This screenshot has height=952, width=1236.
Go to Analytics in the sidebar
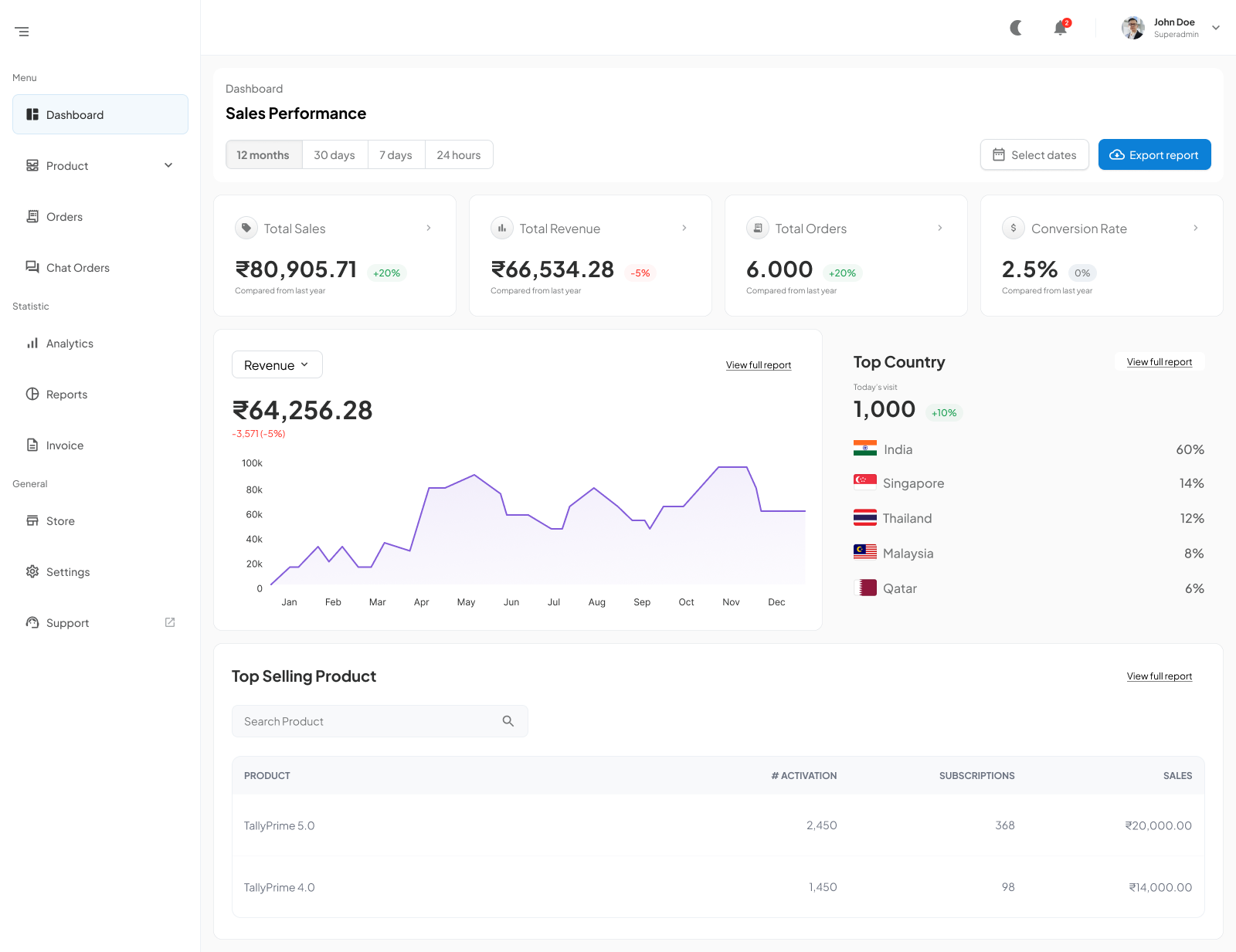pyautogui.click(x=70, y=344)
